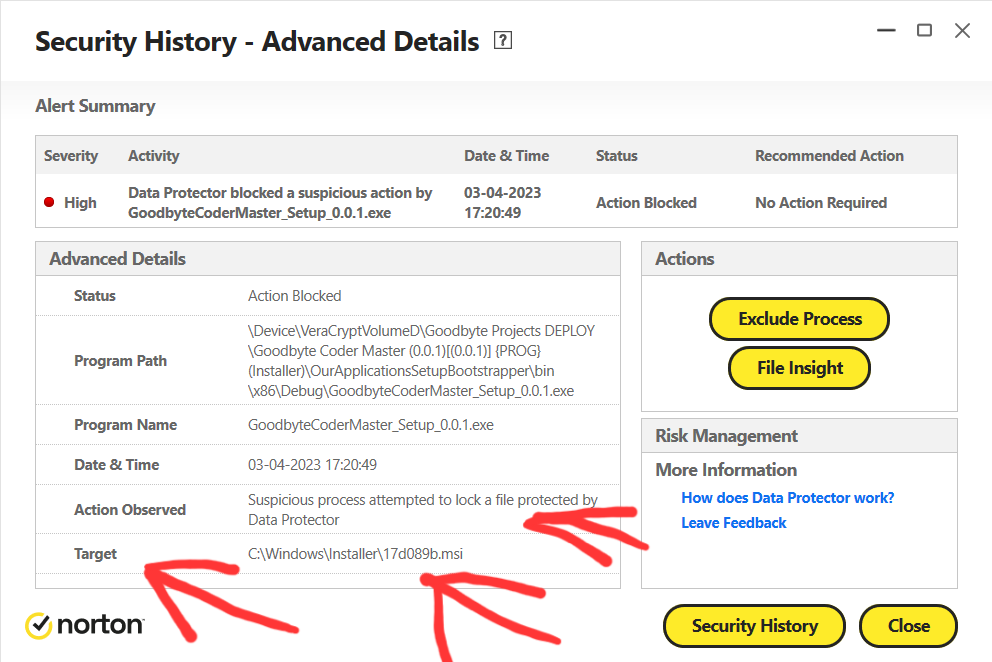Click the Program Path row label
The width and height of the screenshot is (992, 662).
tap(120, 361)
